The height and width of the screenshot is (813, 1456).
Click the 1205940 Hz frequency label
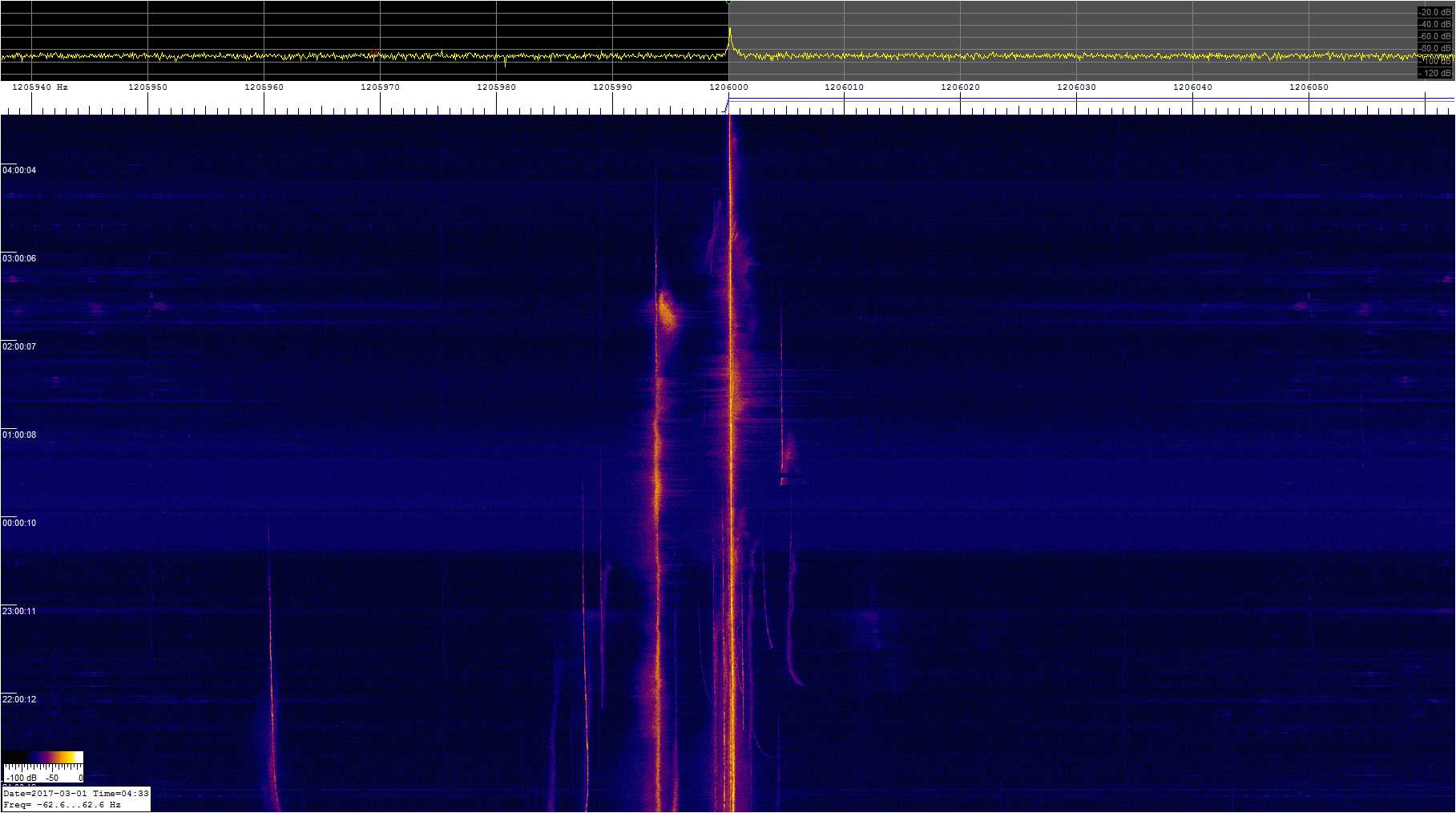[x=40, y=87]
